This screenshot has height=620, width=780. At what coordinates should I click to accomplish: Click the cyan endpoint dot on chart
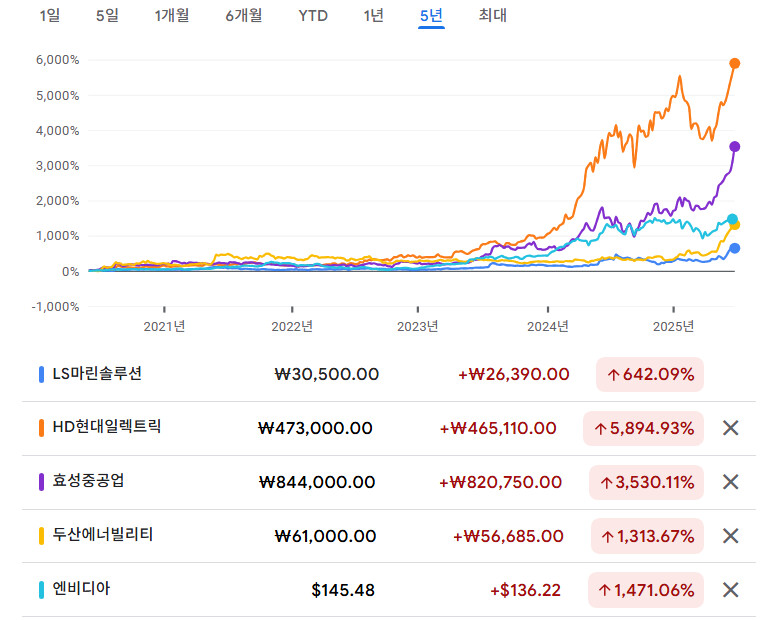tap(733, 219)
